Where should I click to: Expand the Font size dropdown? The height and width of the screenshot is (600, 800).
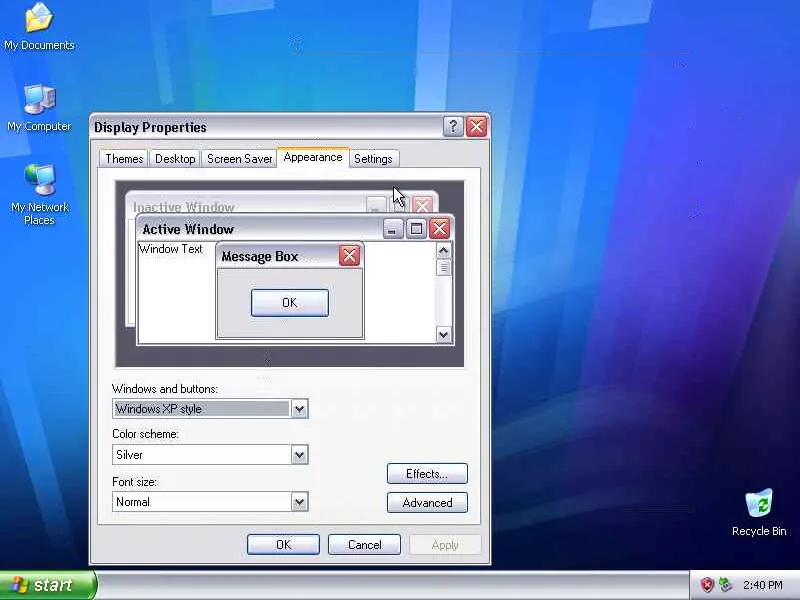click(x=299, y=502)
